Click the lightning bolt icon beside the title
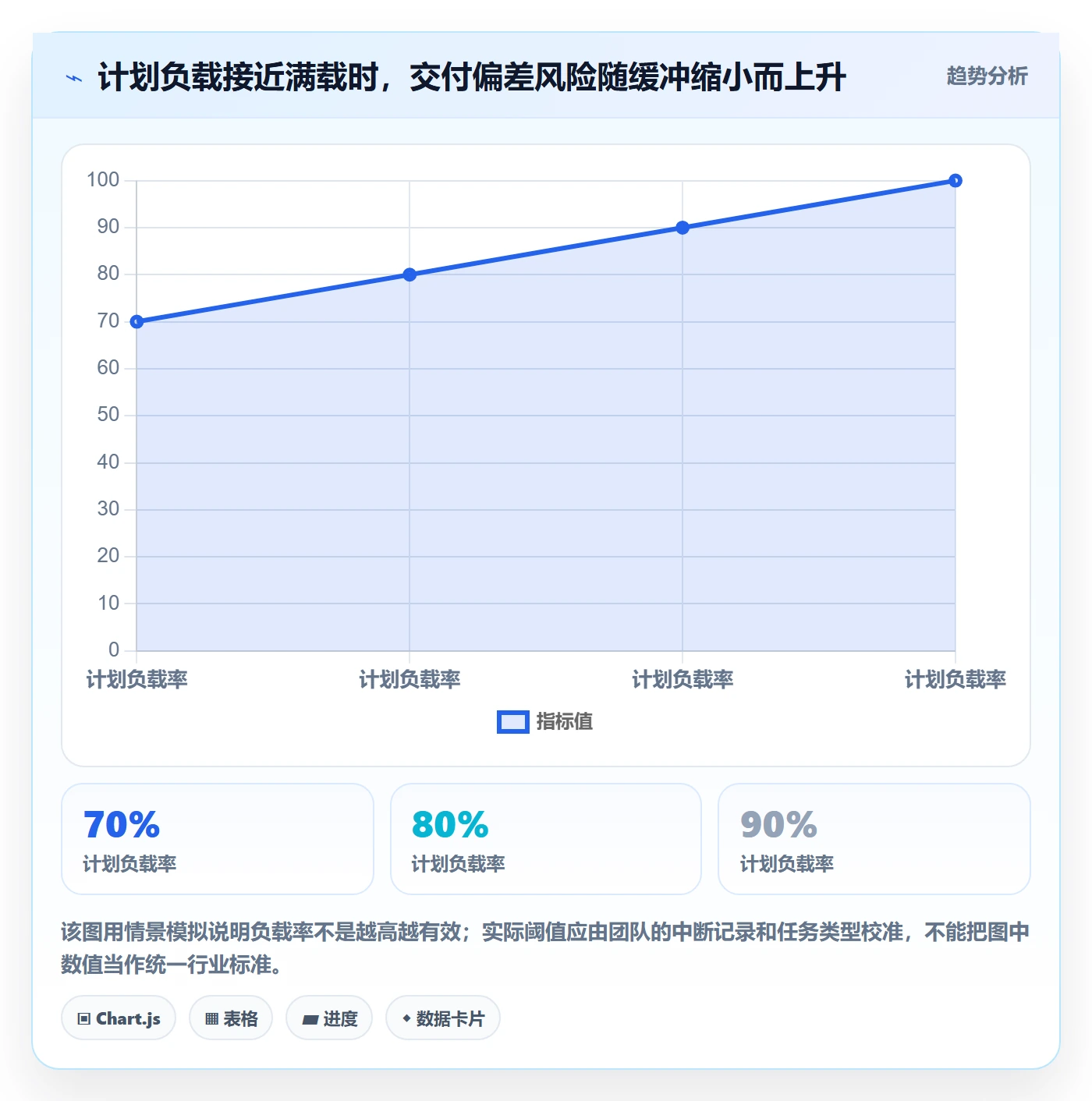This screenshot has height=1101, width=1092. click(74, 78)
